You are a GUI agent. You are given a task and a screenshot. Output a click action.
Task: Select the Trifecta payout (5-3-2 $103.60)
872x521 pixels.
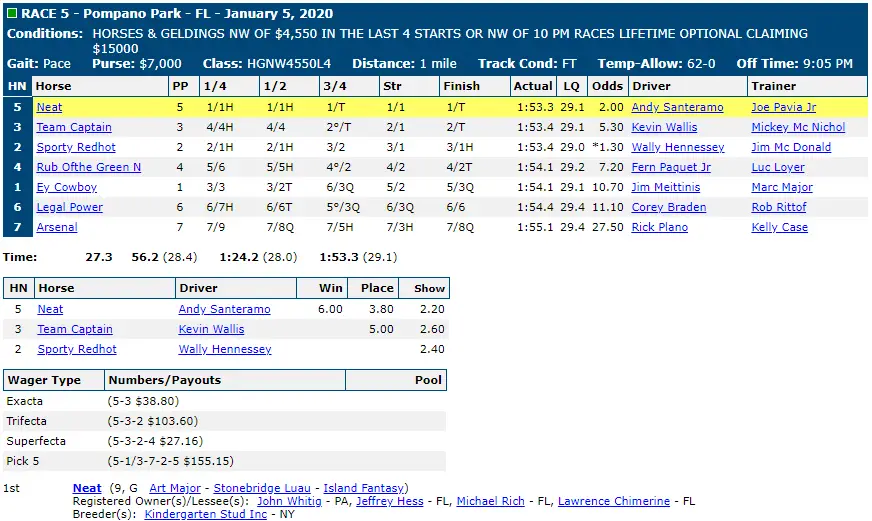click(152, 421)
